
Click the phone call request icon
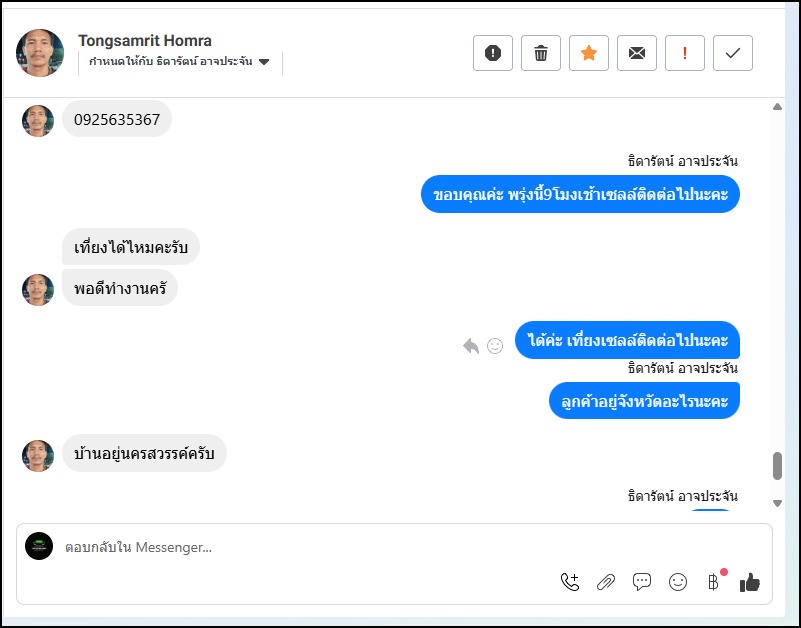click(x=570, y=582)
